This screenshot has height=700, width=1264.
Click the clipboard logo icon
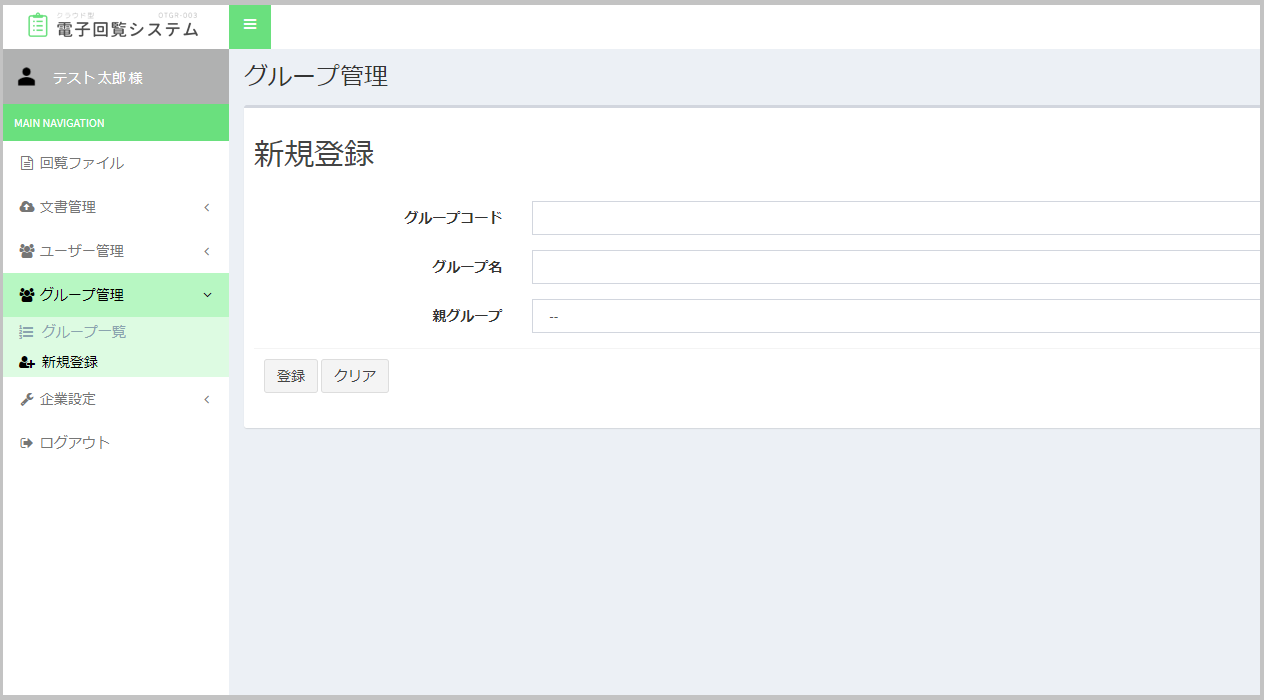(x=38, y=26)
